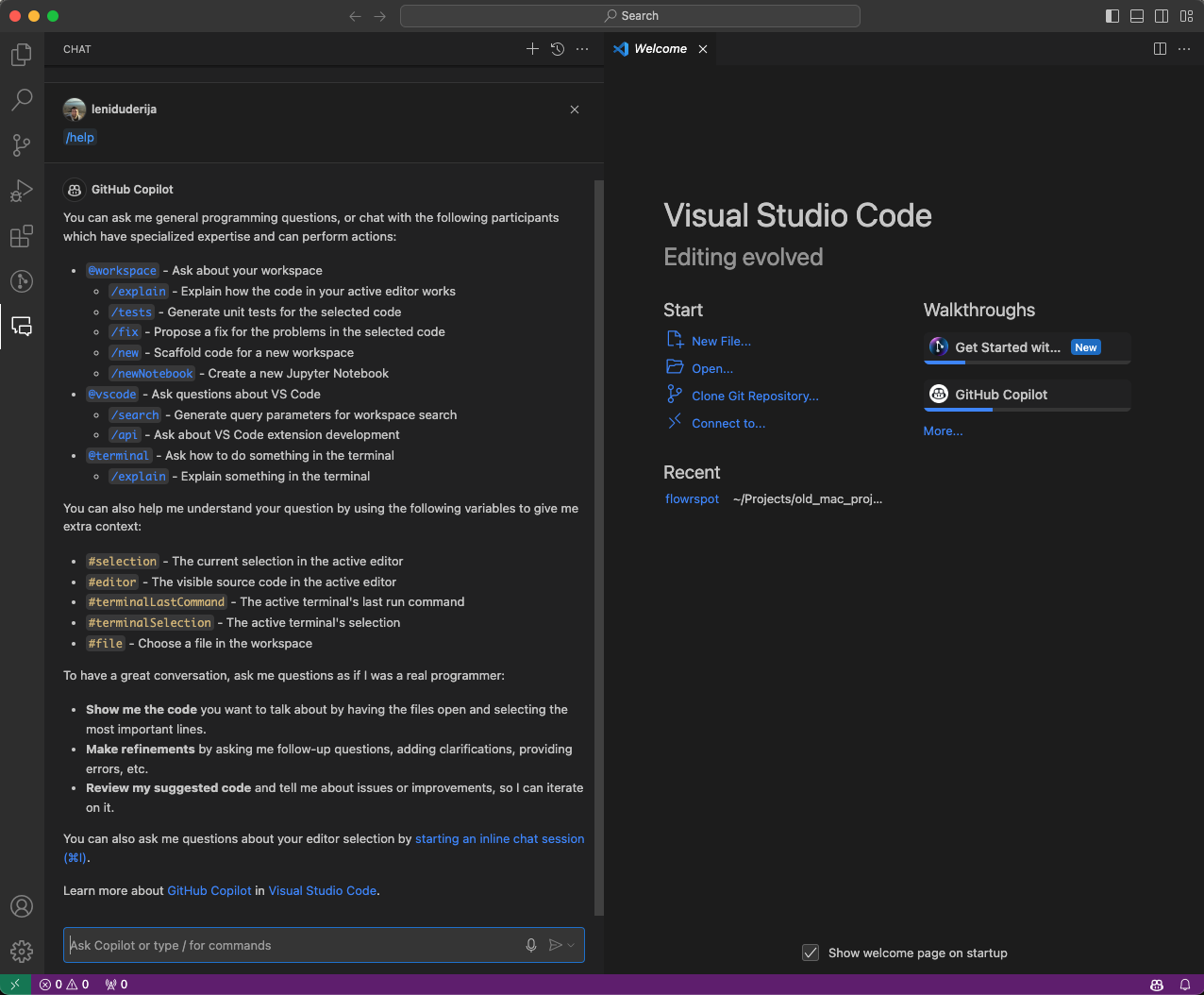Click the remote connection indicator in status bar

click(x=14, y=984)
